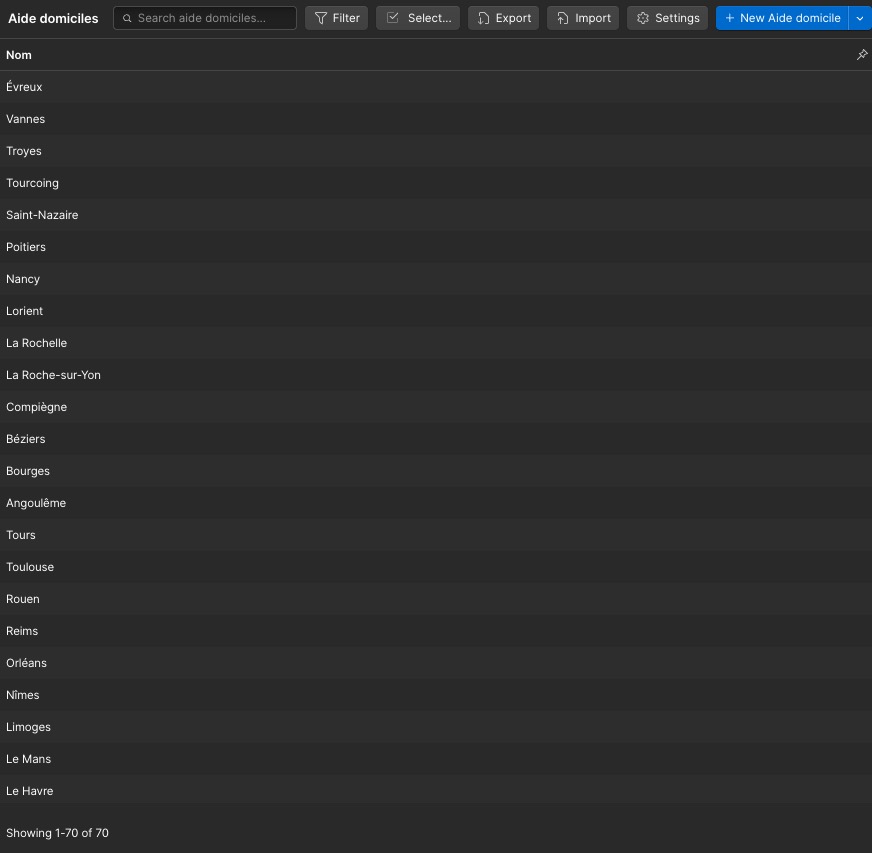Click the pin icon in Nom column header
Viewport: 872px width, 853px height.
click(x=861, y=54)
